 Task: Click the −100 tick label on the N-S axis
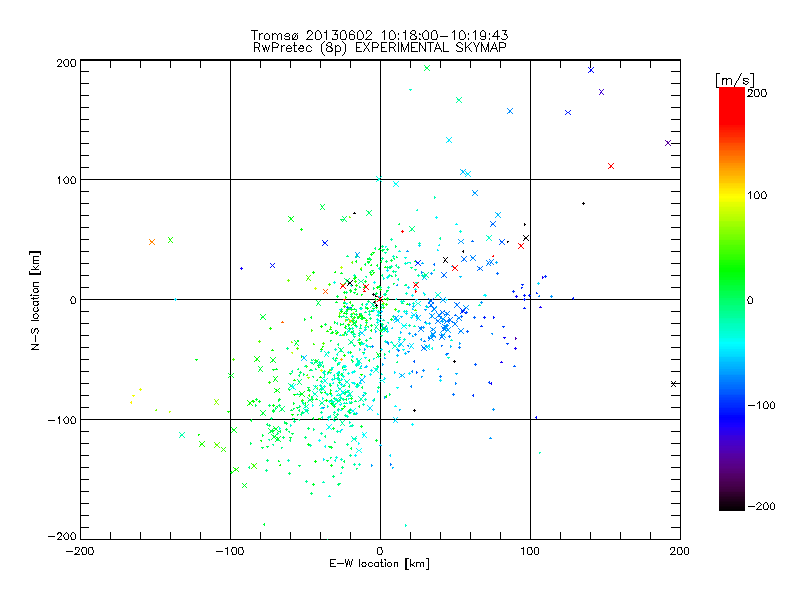[x=62, y=420]
